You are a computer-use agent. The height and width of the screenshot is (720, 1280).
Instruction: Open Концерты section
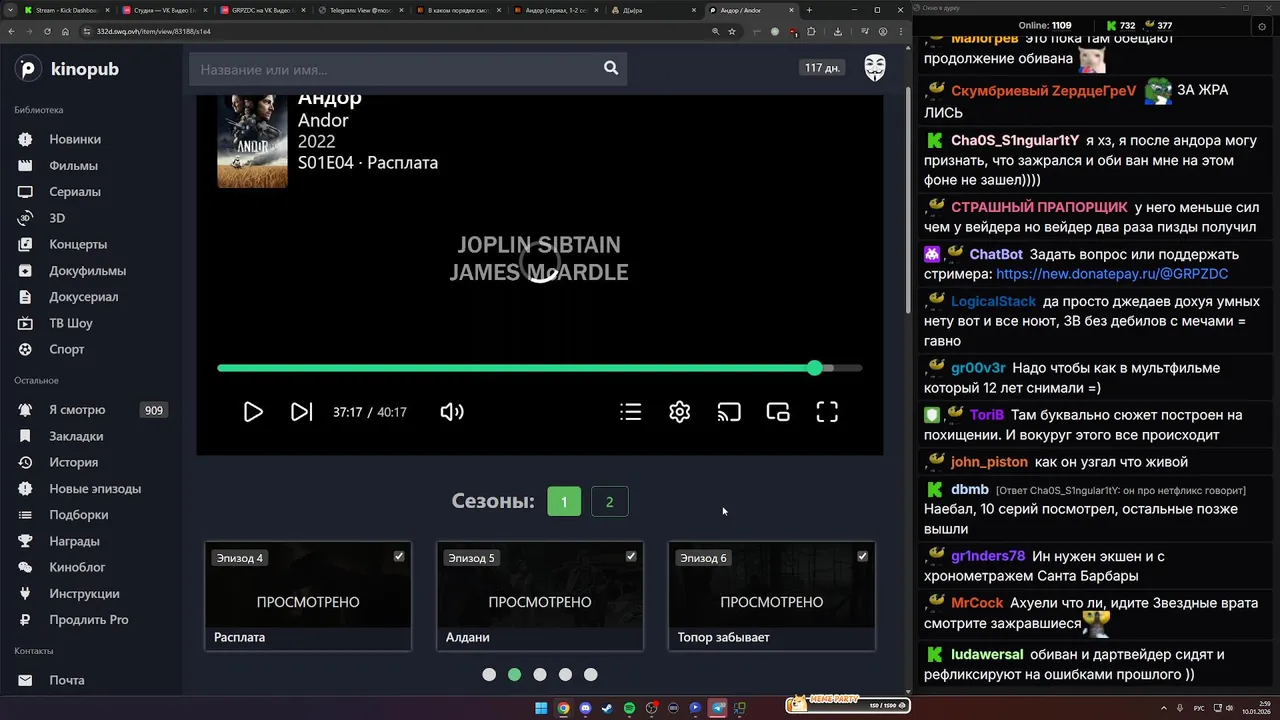78,244
